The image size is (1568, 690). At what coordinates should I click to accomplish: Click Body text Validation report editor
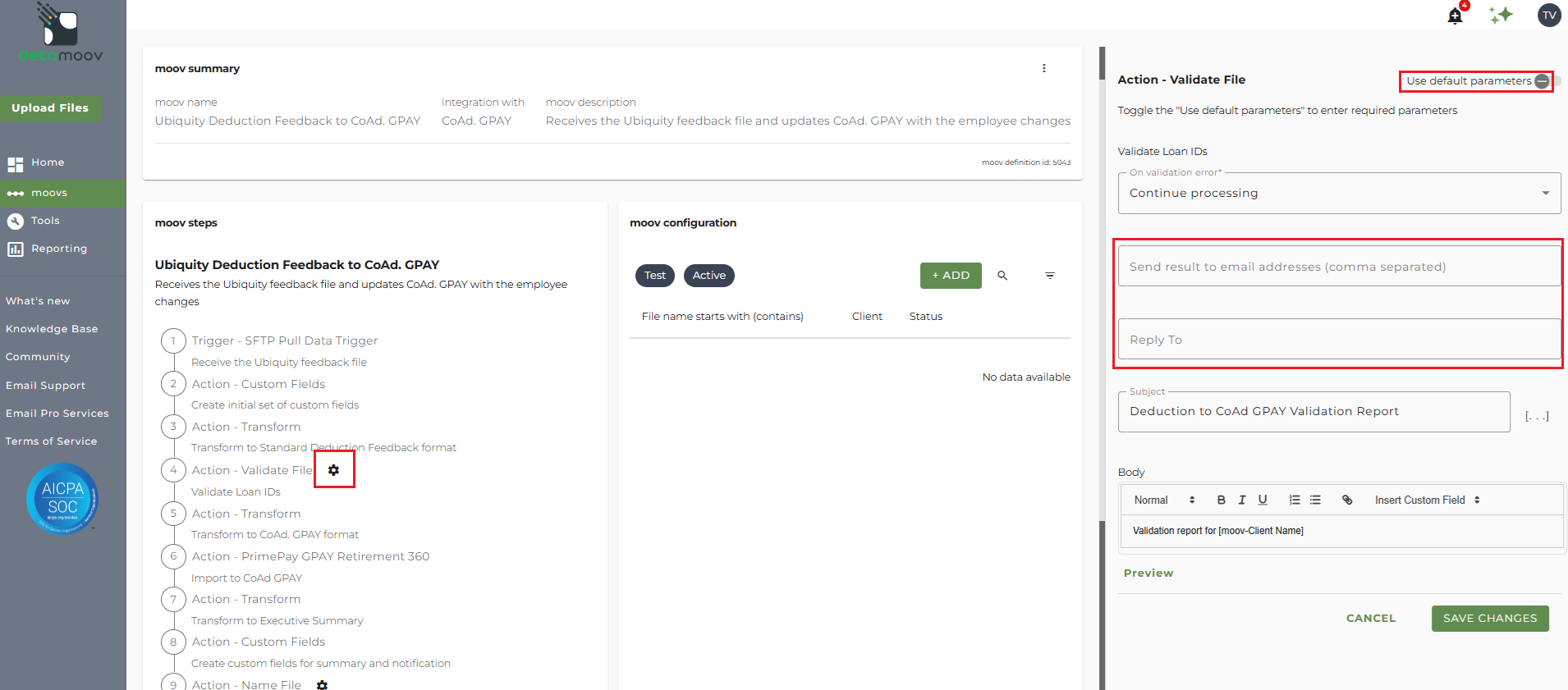[1341, 531]
